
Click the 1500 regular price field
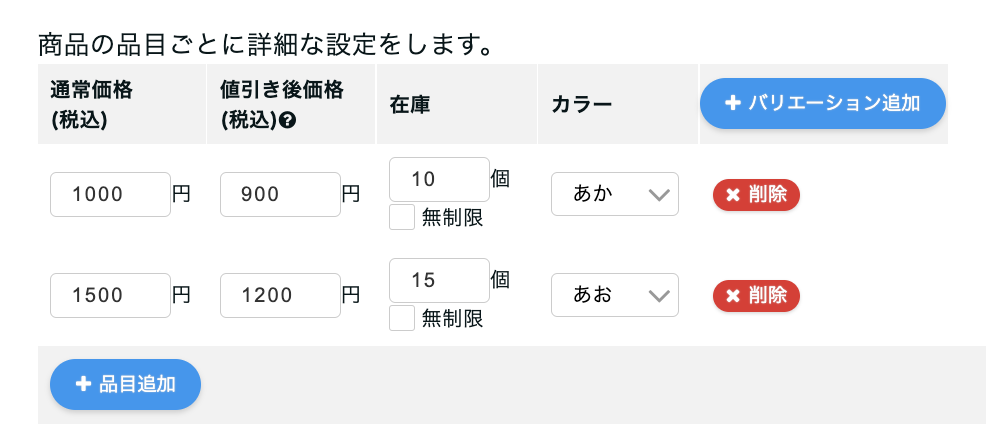click(110, 295)
